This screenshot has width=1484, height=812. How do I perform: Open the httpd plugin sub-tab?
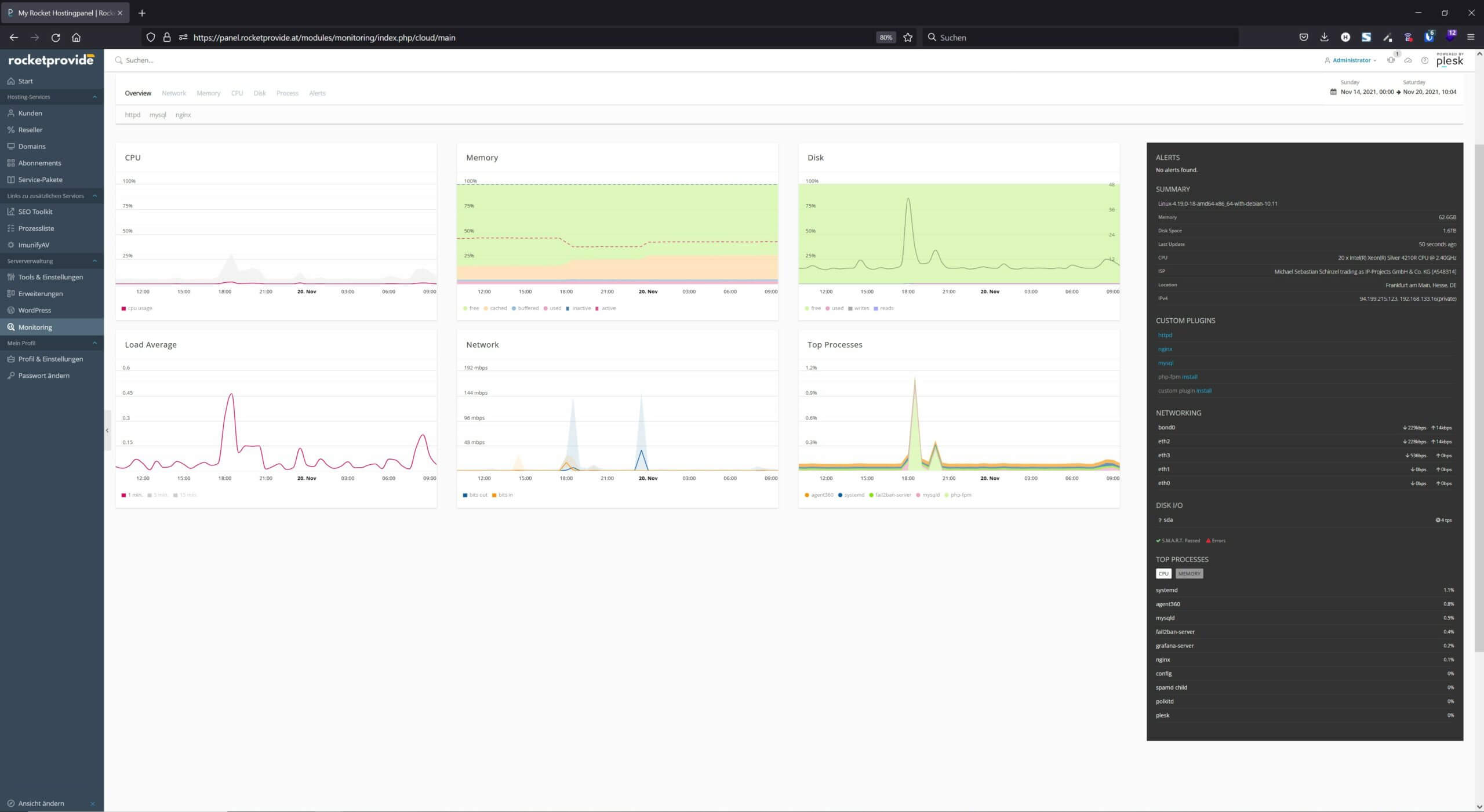coord(133,115)
